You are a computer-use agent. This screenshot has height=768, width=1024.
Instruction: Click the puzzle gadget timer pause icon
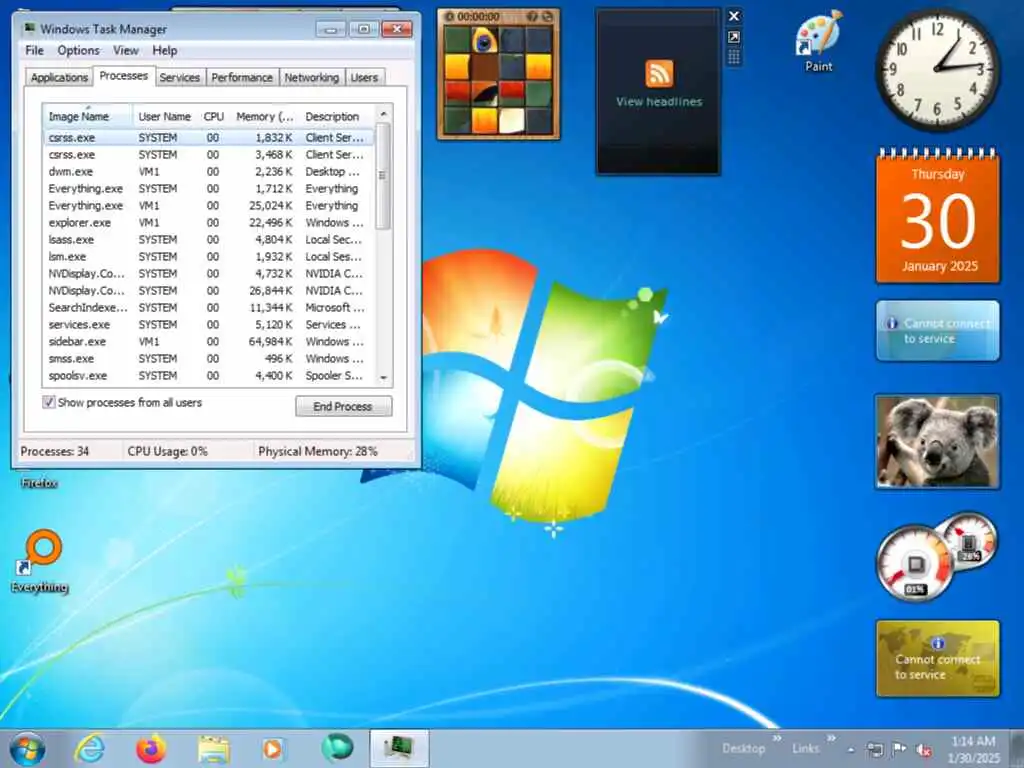450,16
